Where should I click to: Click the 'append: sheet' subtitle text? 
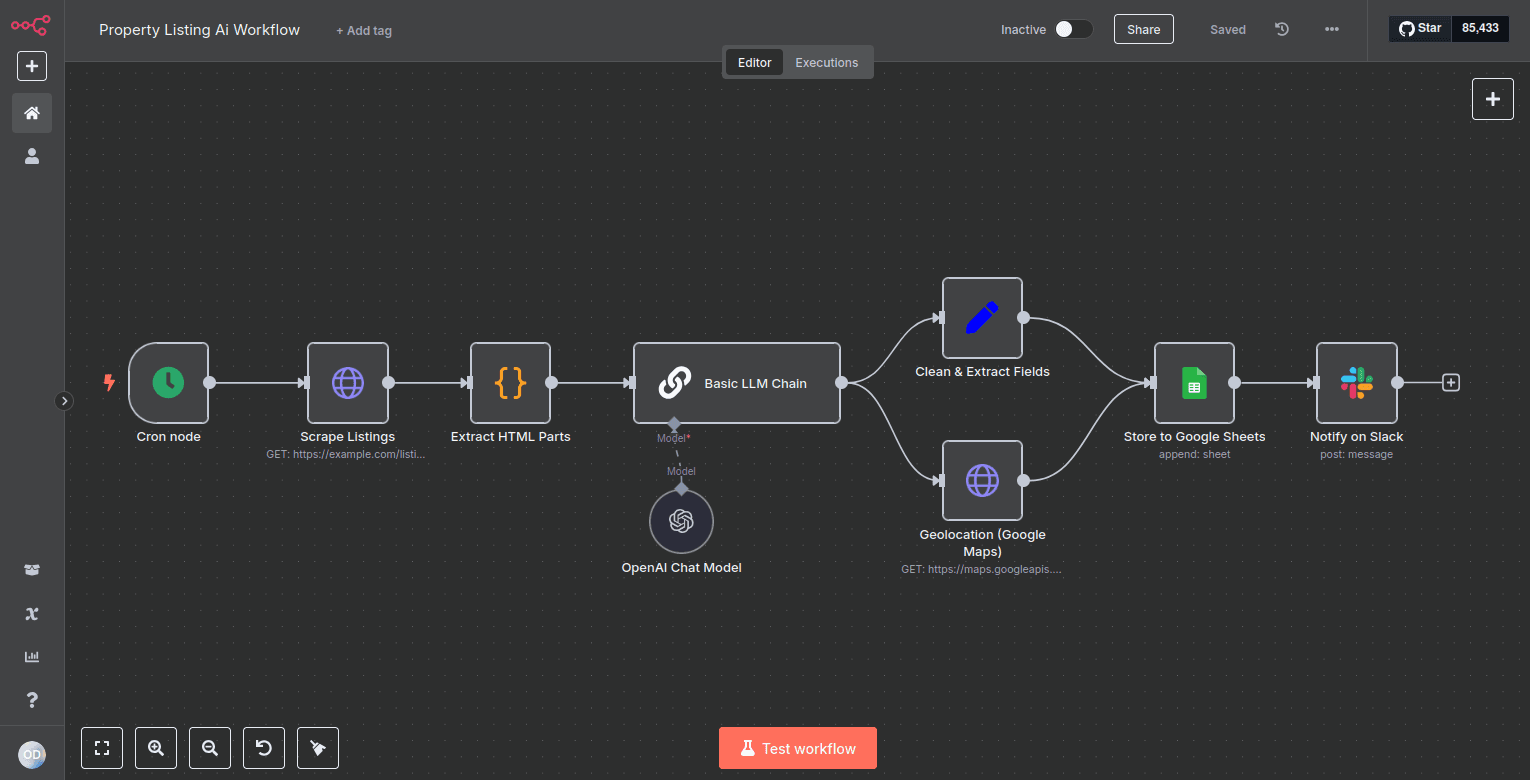[x=1194, y=454]
